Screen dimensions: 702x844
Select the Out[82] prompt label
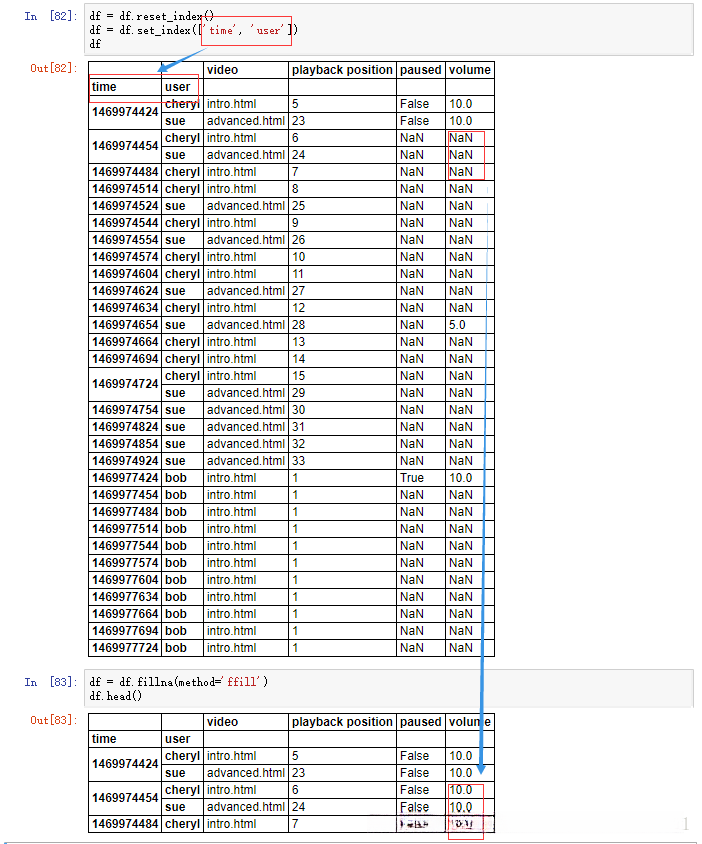(x=53, y=68)
